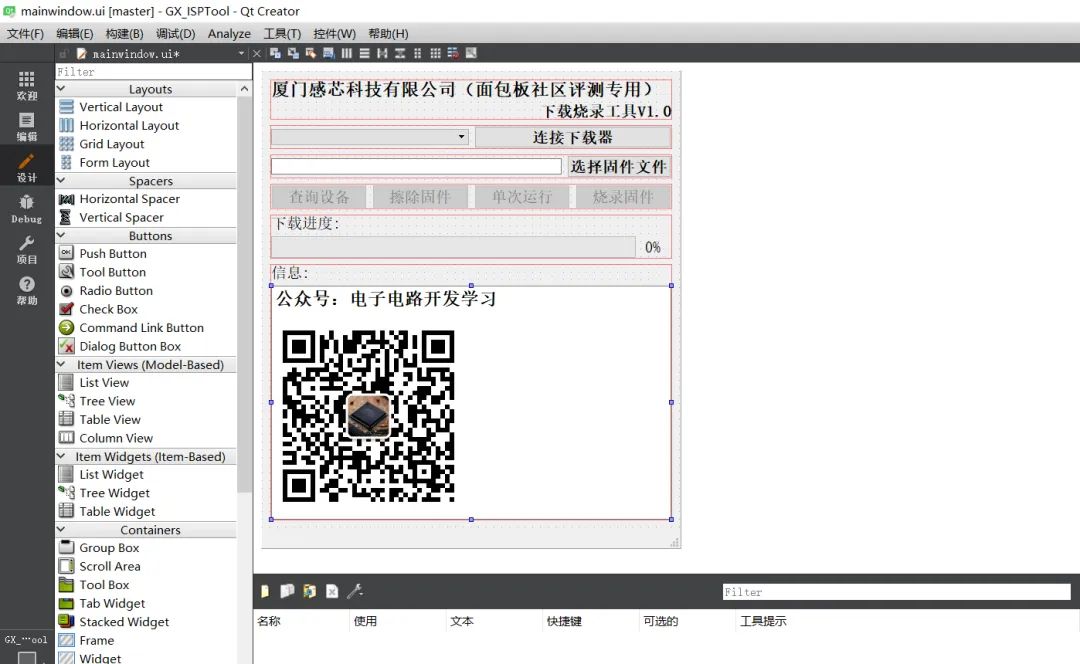1080x664 pixels.
Task: Click the widget box Filter field
Action: click(x=153, y=72)
